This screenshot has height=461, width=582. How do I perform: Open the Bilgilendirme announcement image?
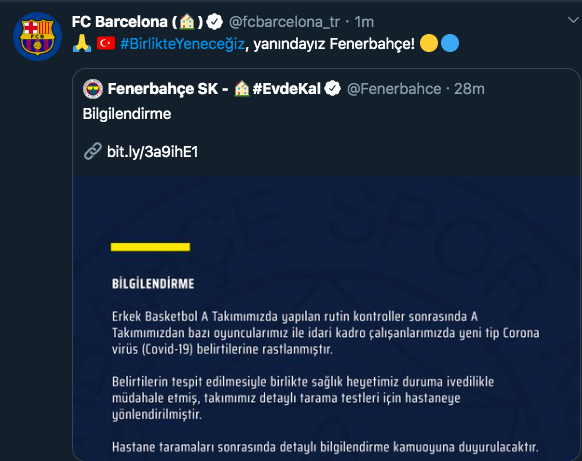tap(326, 318)
